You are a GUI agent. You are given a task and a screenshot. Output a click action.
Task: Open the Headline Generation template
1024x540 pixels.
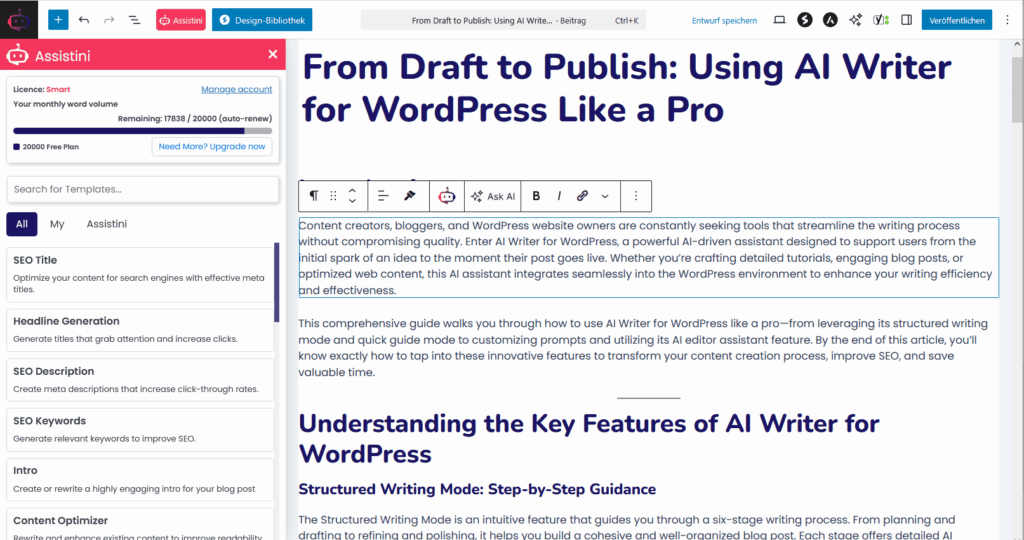tap(140, 330)
